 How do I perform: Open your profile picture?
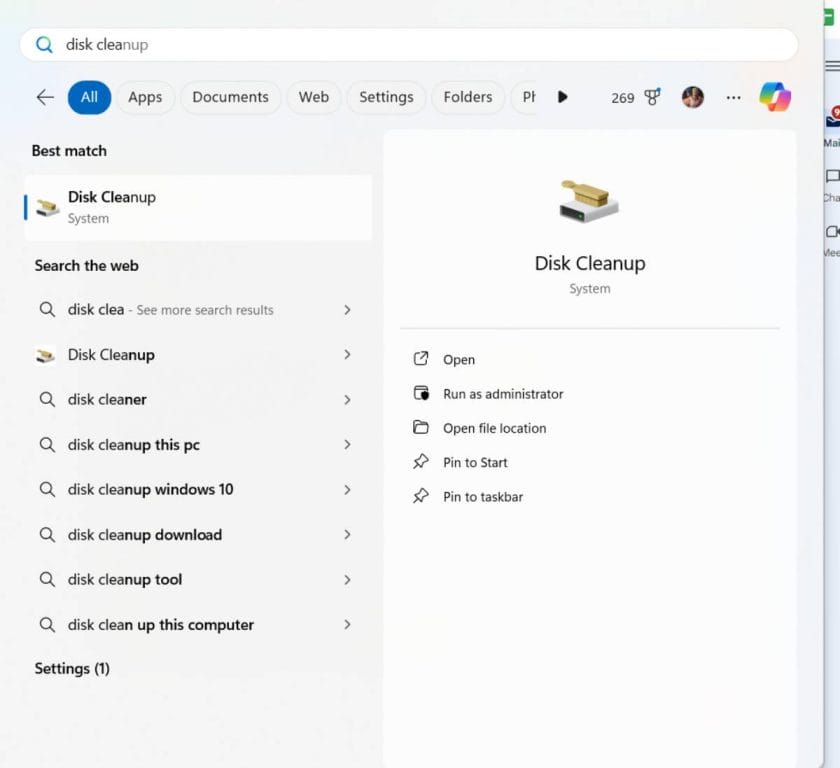(693, 97)
